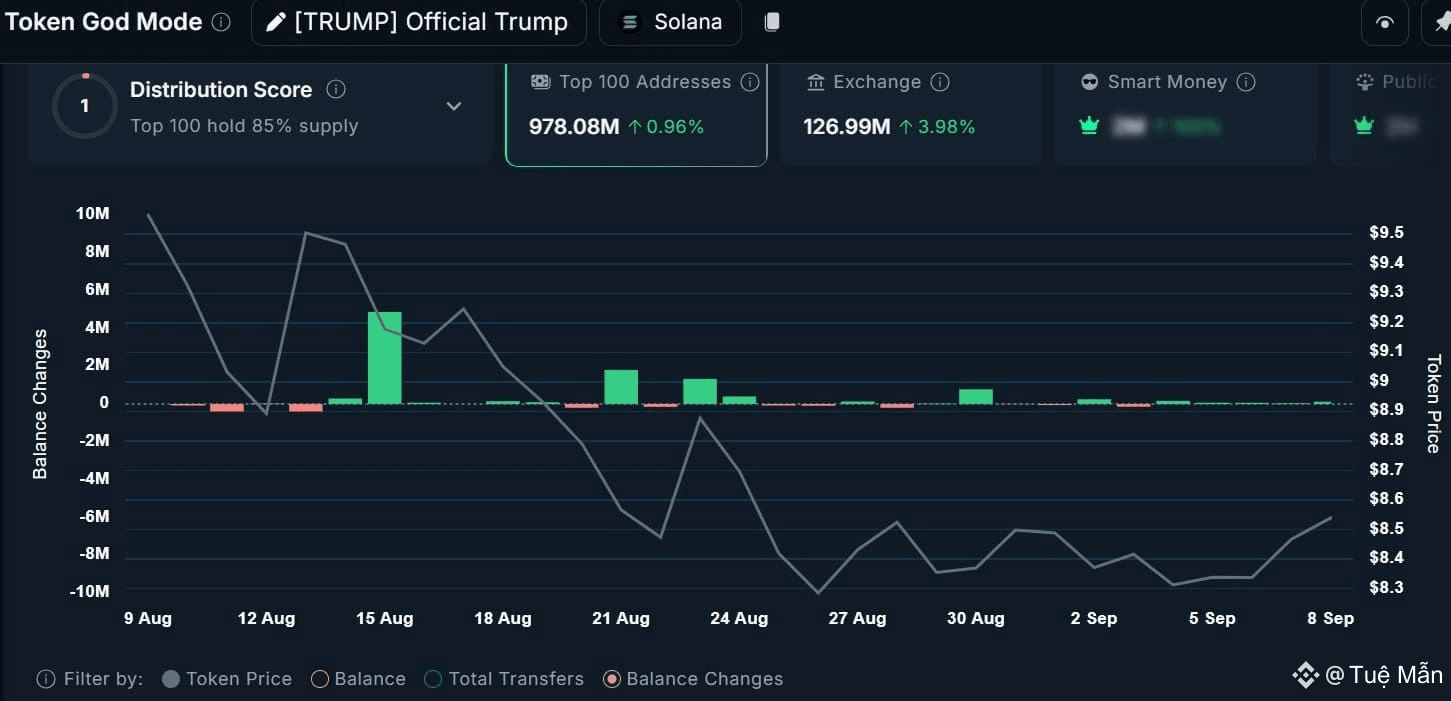Click info icon next to Token God Mode
The width and height of the screenshot is (1451, 701).
(x=222, y=22)
